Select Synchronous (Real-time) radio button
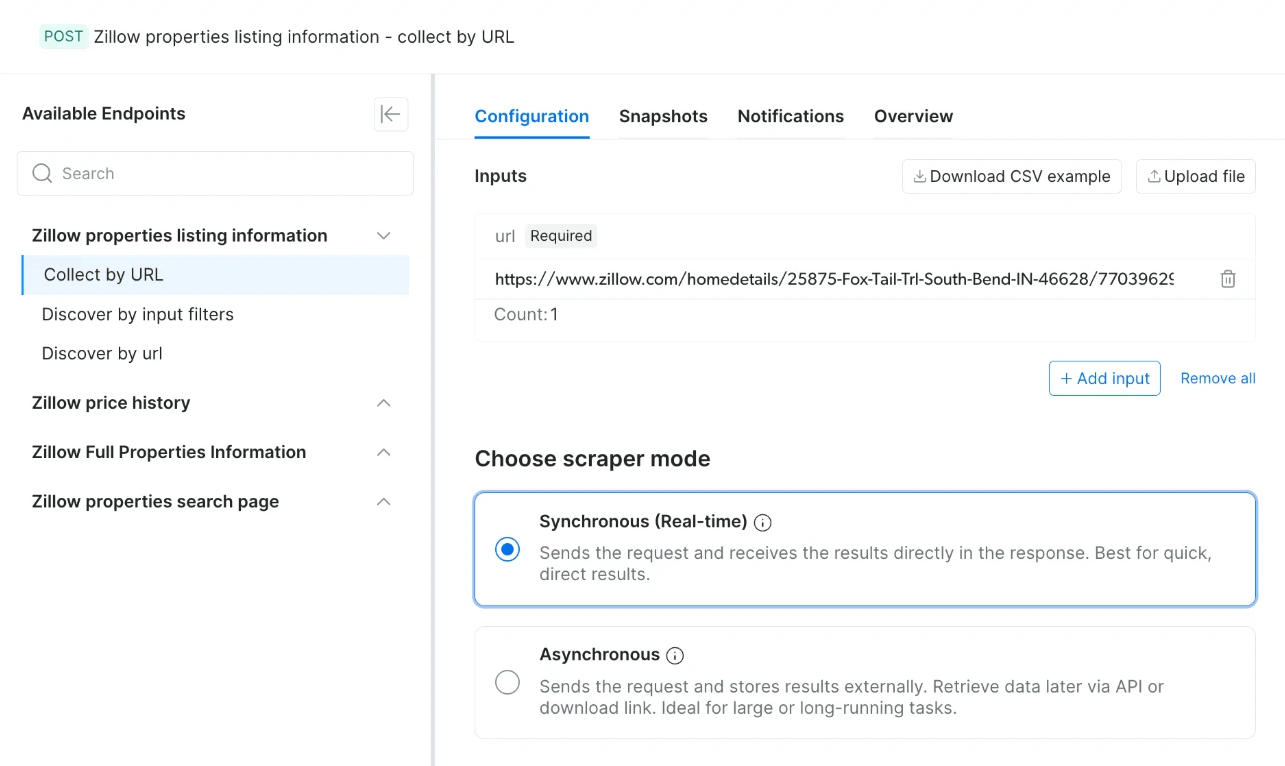Image resolution: width=1285 pixels, height=766 pixels. pyautogui.click(x=508, y=549)
